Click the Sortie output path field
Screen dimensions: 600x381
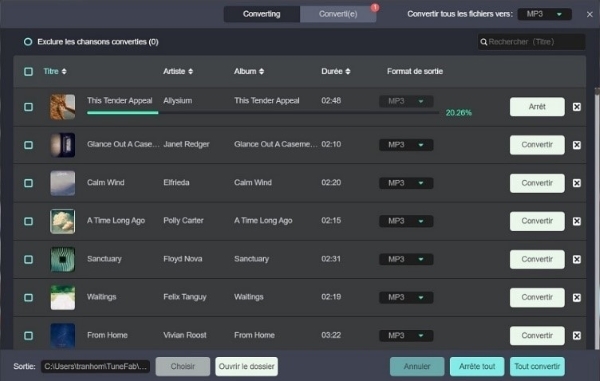coord(95,366)
